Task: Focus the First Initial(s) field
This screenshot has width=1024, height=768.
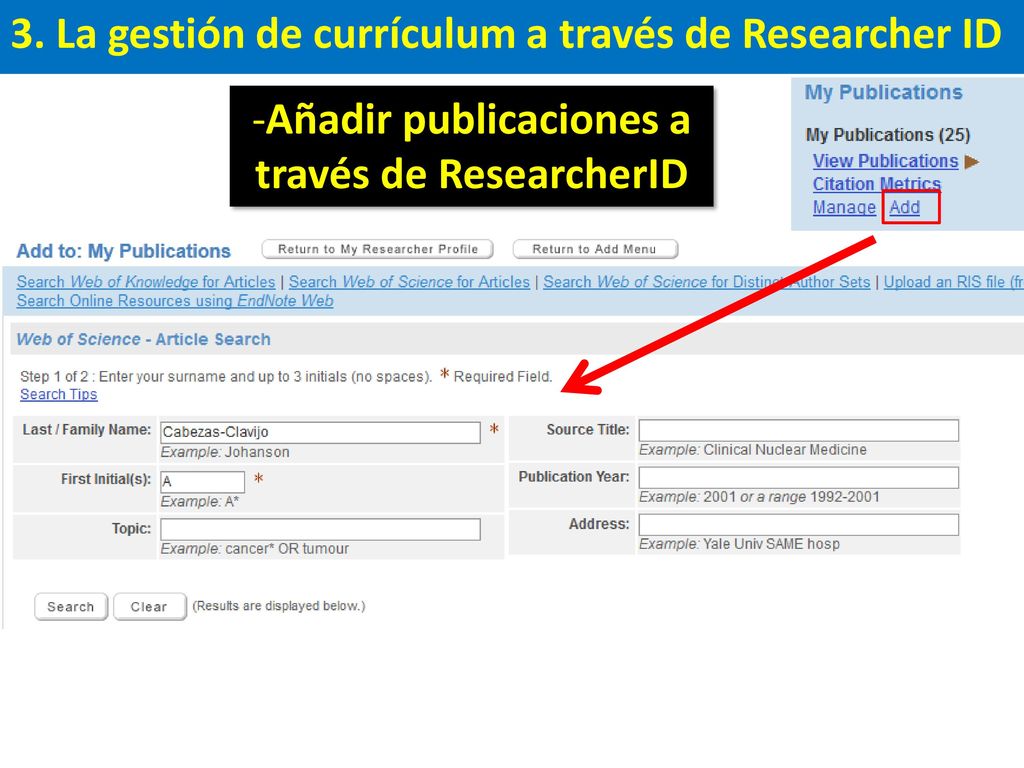Action: point(202,482)
